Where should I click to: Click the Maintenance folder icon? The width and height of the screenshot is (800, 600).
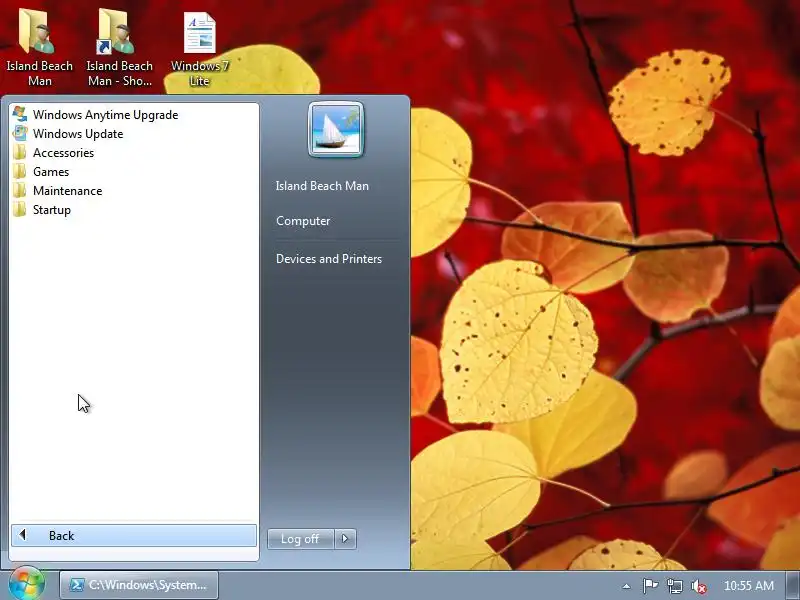click(20, 190)
